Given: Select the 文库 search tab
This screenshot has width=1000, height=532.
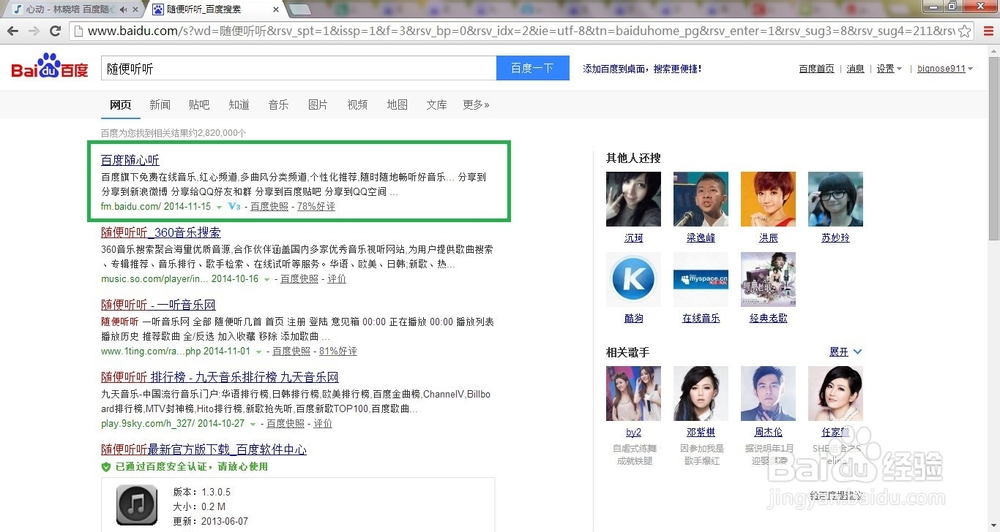Looking at the screenshot, I should (436, 105).
